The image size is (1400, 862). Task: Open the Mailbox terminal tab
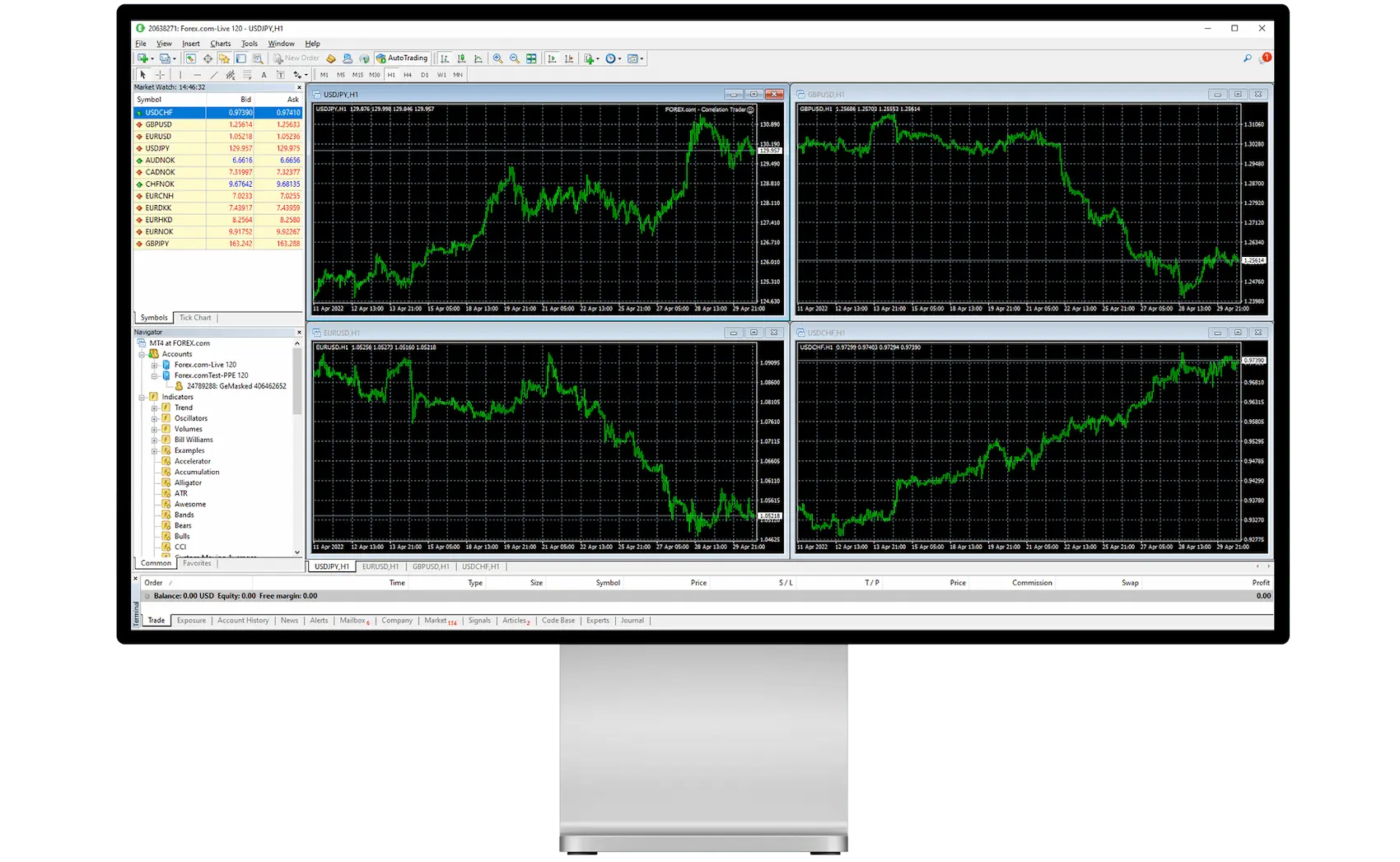[x=354, y=621]
